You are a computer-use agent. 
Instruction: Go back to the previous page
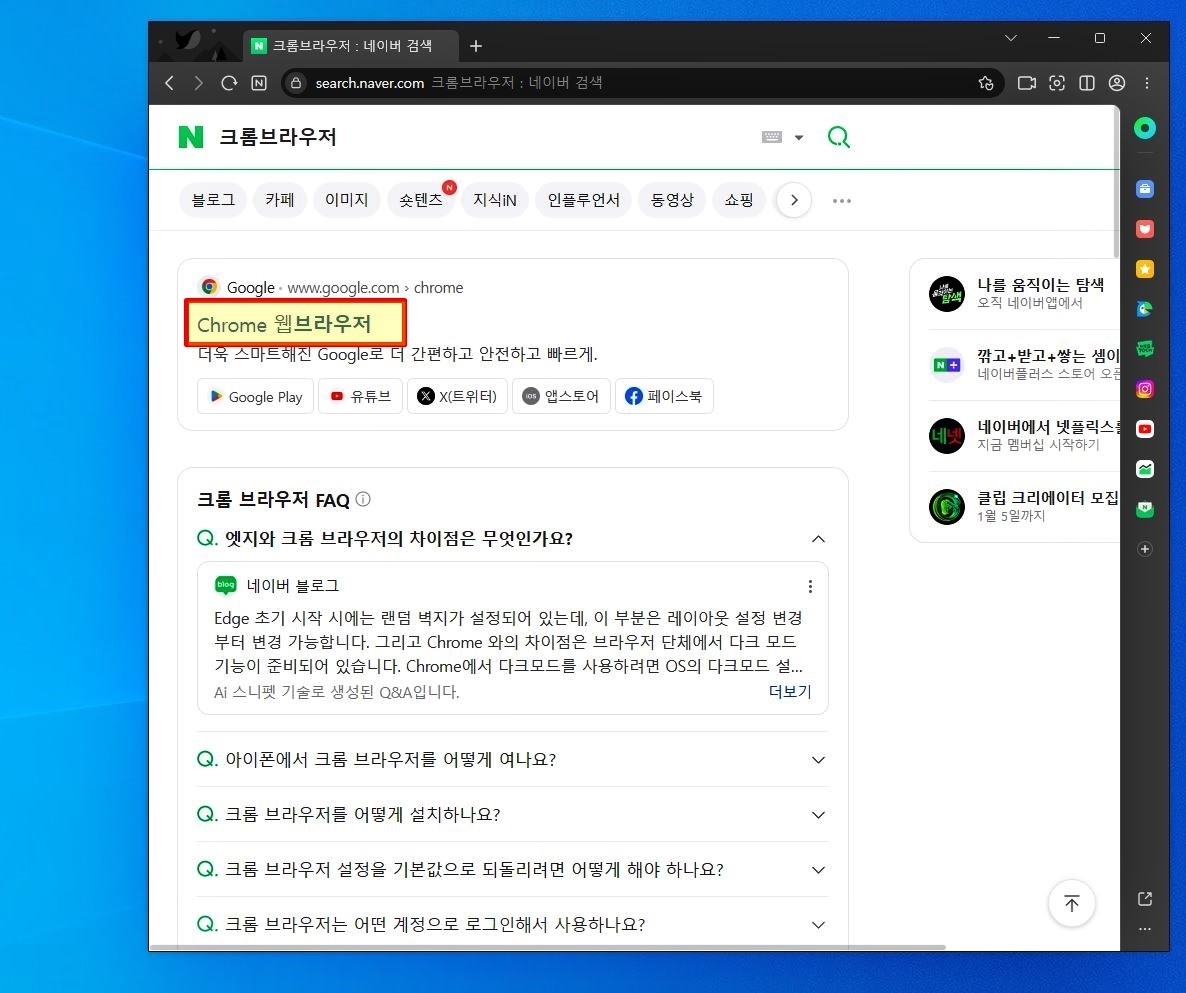pyautogui.click(x=169, y=83)
